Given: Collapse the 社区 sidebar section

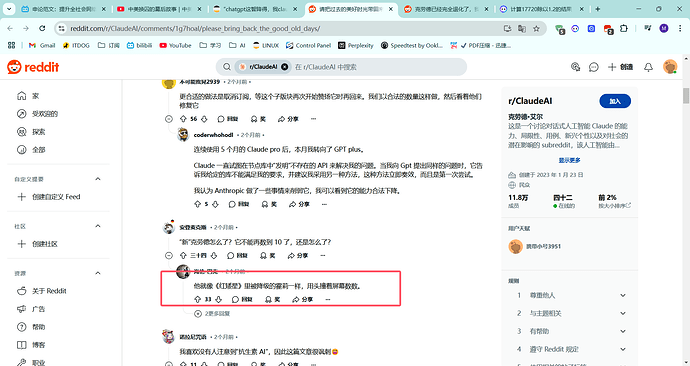Looking at the screenshot, I should pyautogui.click(x=98, y=226).
